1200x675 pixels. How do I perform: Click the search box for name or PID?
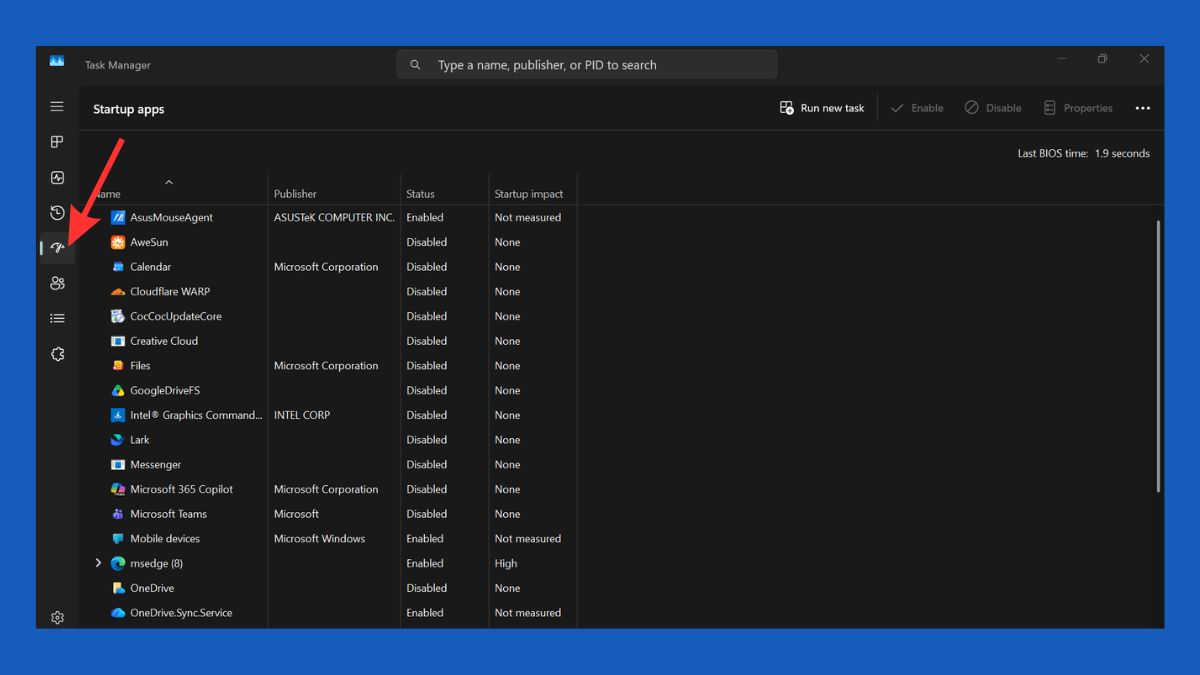[587, 65]
